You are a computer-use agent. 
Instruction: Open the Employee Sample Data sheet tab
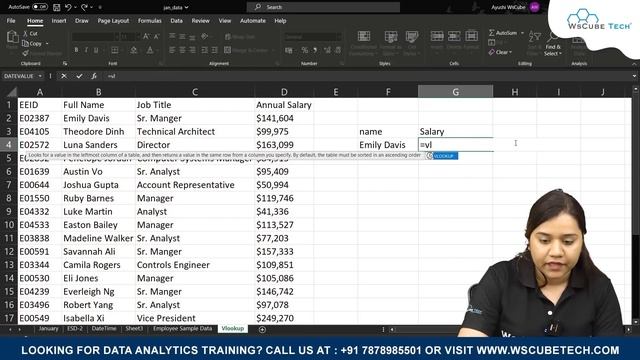pyautogui.click(x=182, y=329)
